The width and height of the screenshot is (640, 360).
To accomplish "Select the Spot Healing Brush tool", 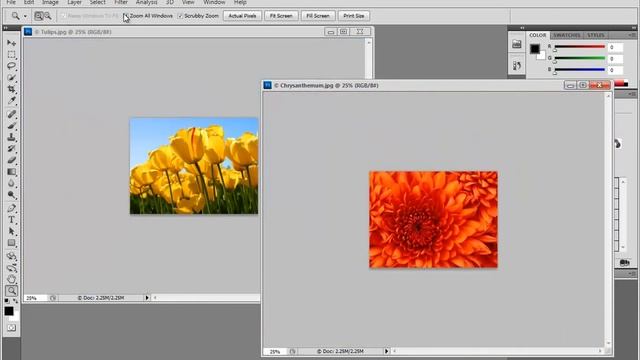I will tap(11, 114).
